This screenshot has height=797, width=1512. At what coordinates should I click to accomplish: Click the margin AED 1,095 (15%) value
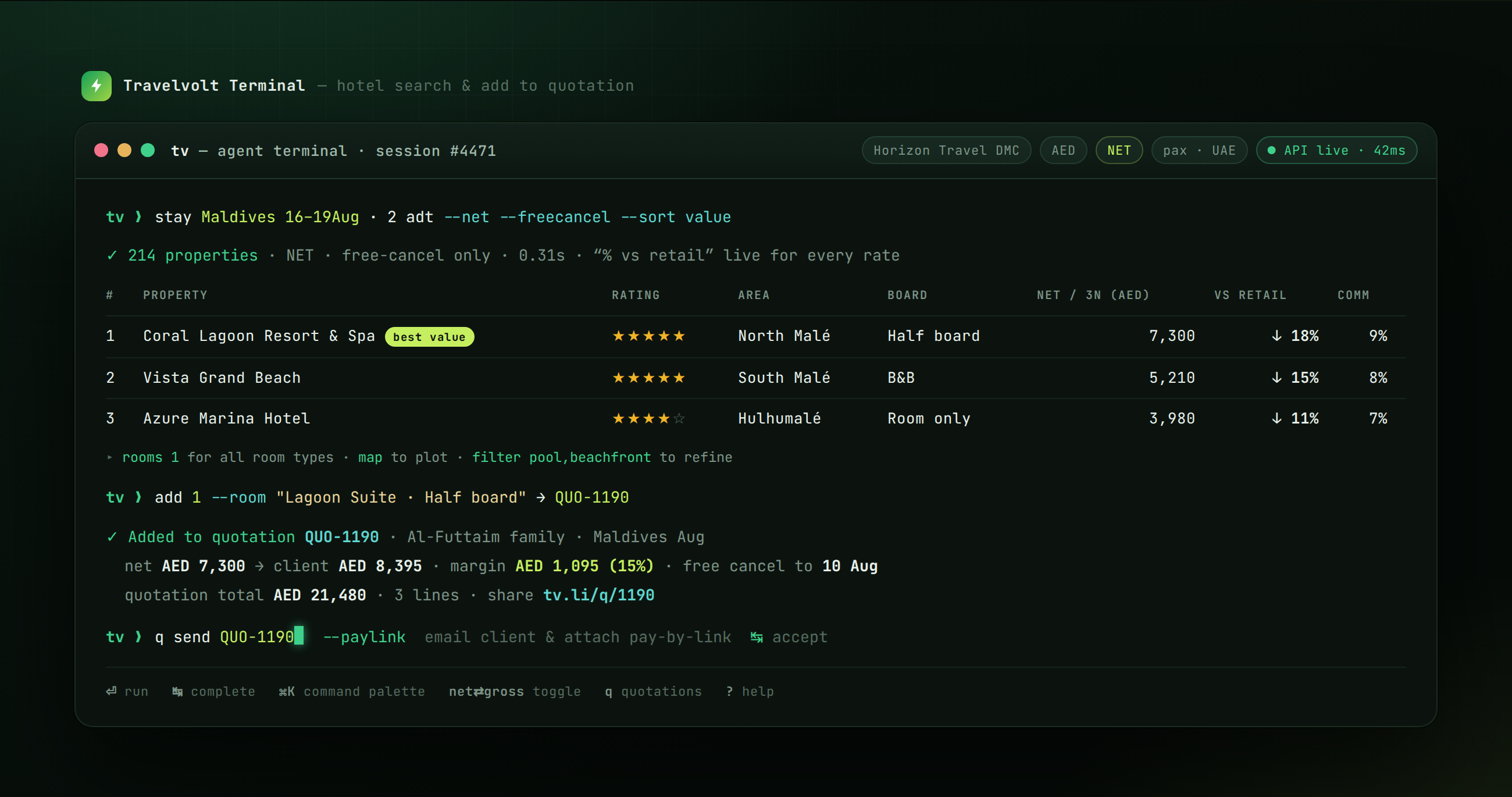coord(584,565)
